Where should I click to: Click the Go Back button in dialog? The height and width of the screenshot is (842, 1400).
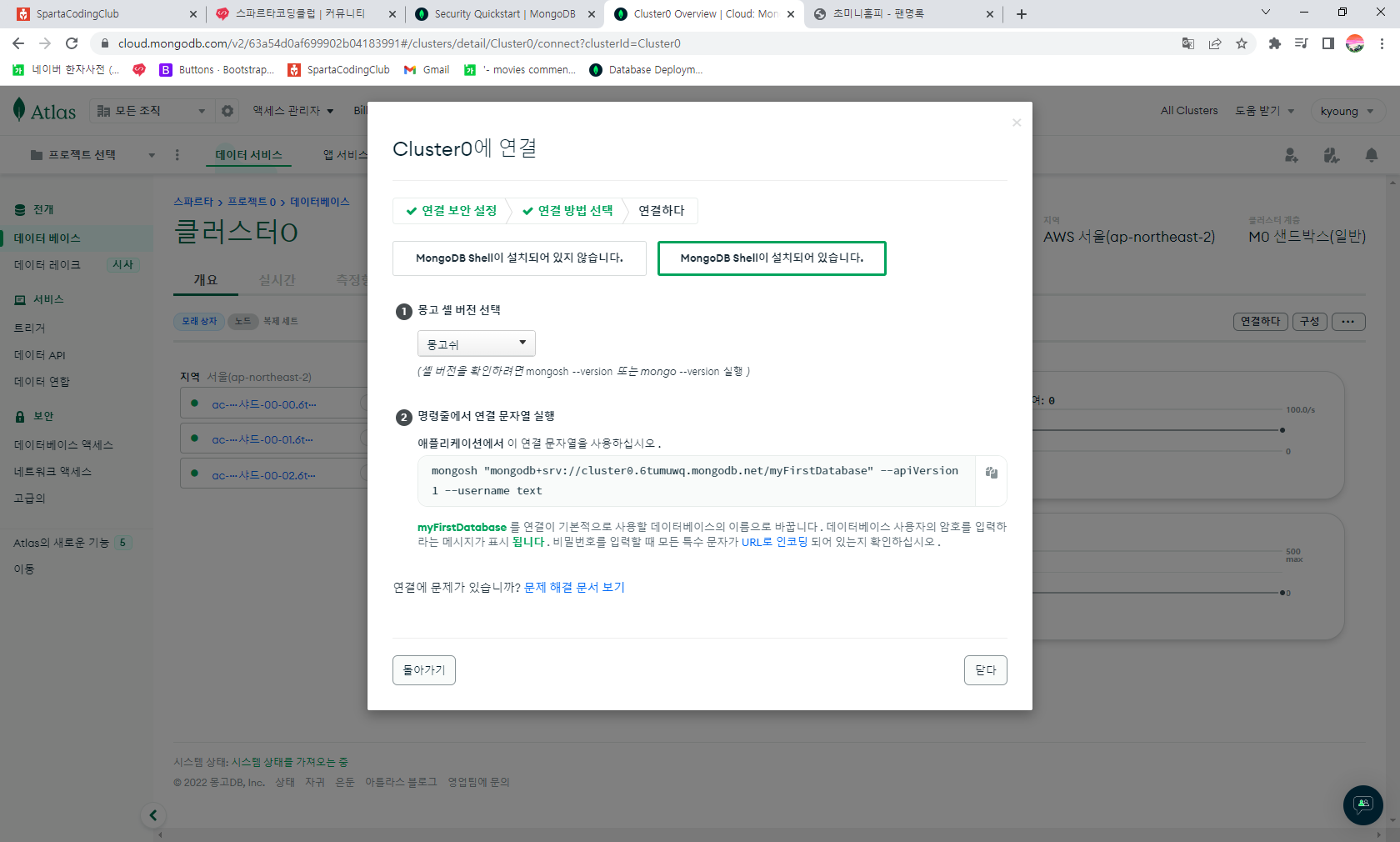pos(424,670)
